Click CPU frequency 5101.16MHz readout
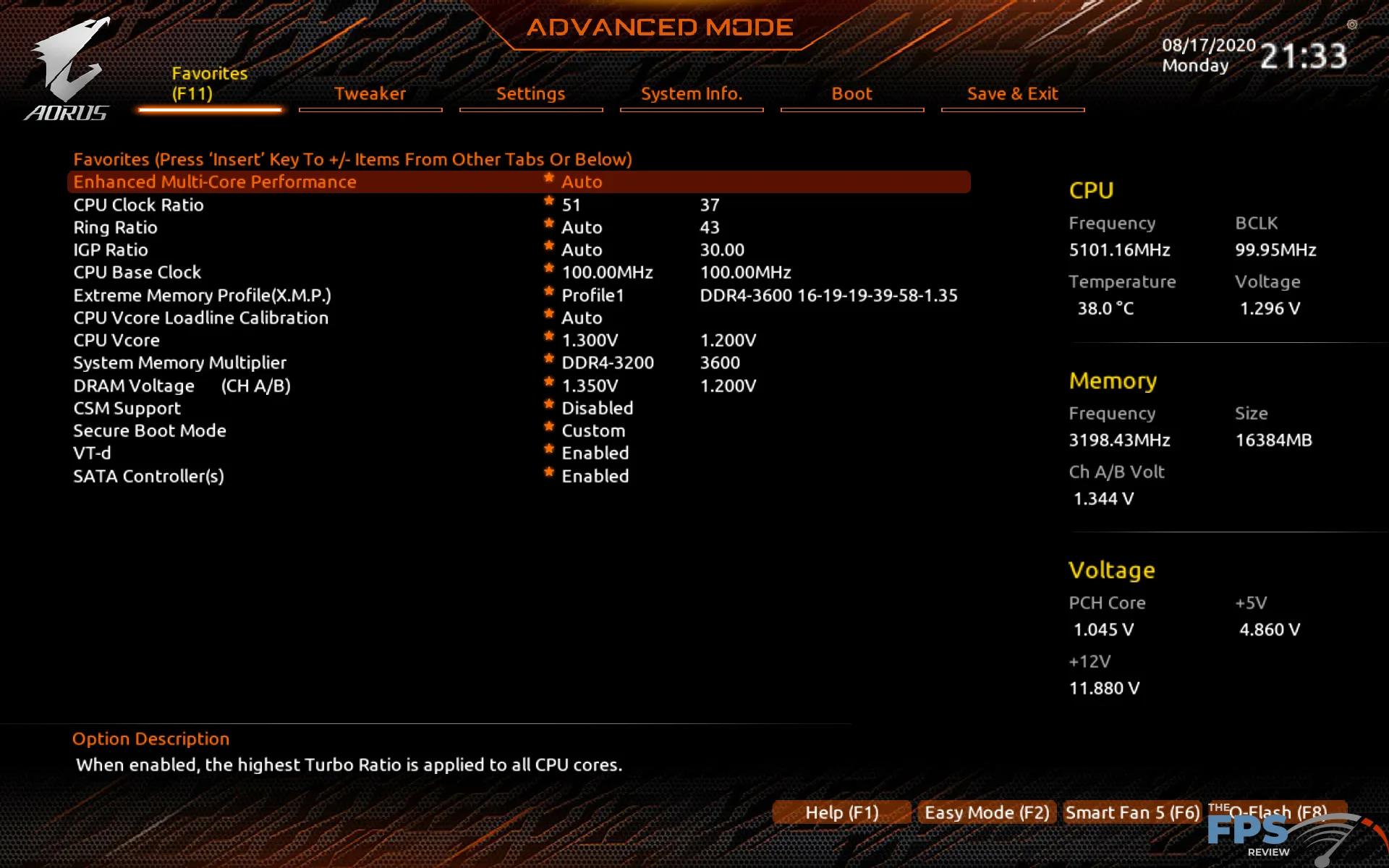The height and width of the screenshot is (868, 1389). click(1119, 250)
